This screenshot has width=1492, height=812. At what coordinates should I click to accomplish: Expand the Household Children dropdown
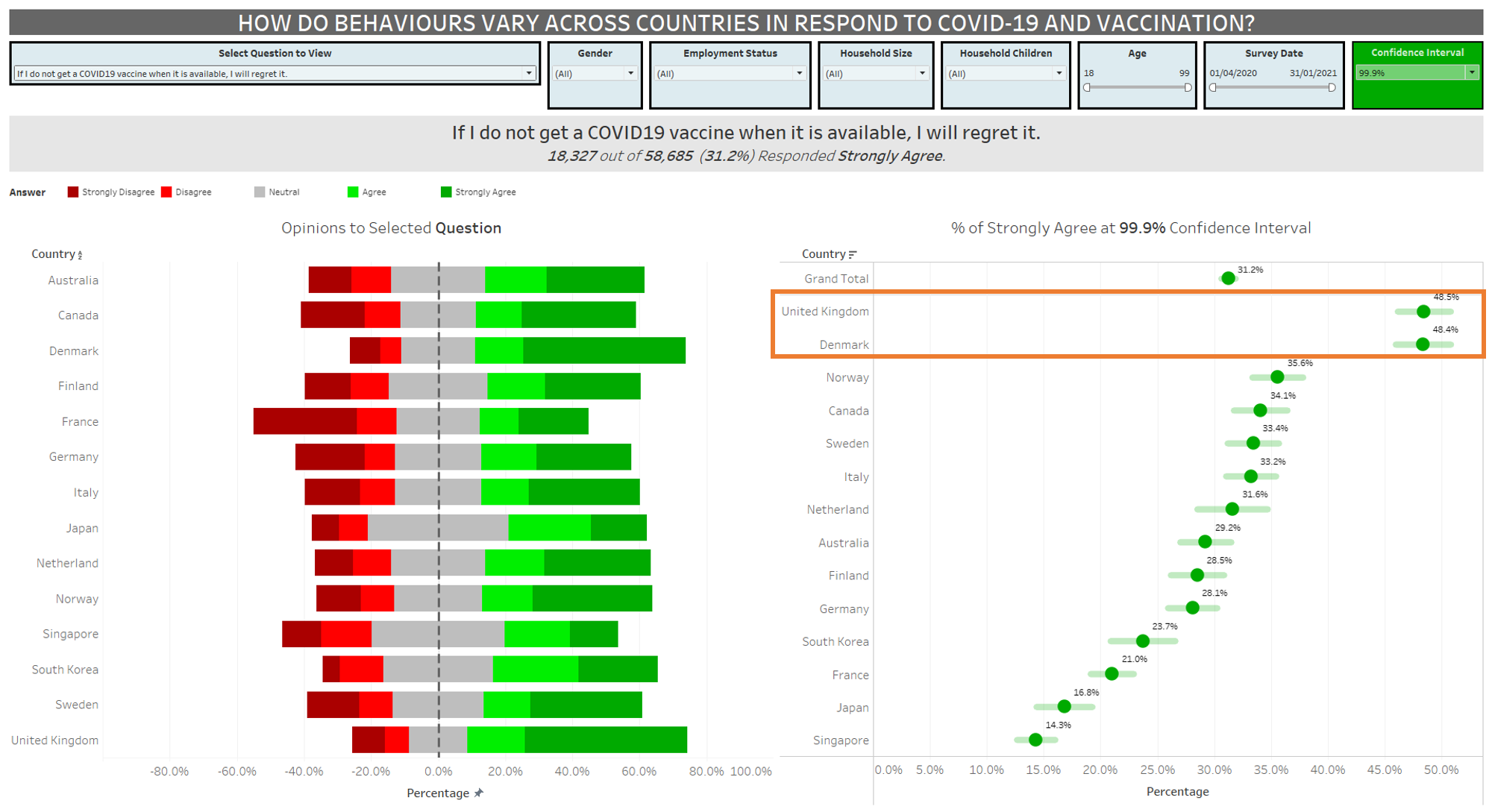click(x=1059, y=73)
